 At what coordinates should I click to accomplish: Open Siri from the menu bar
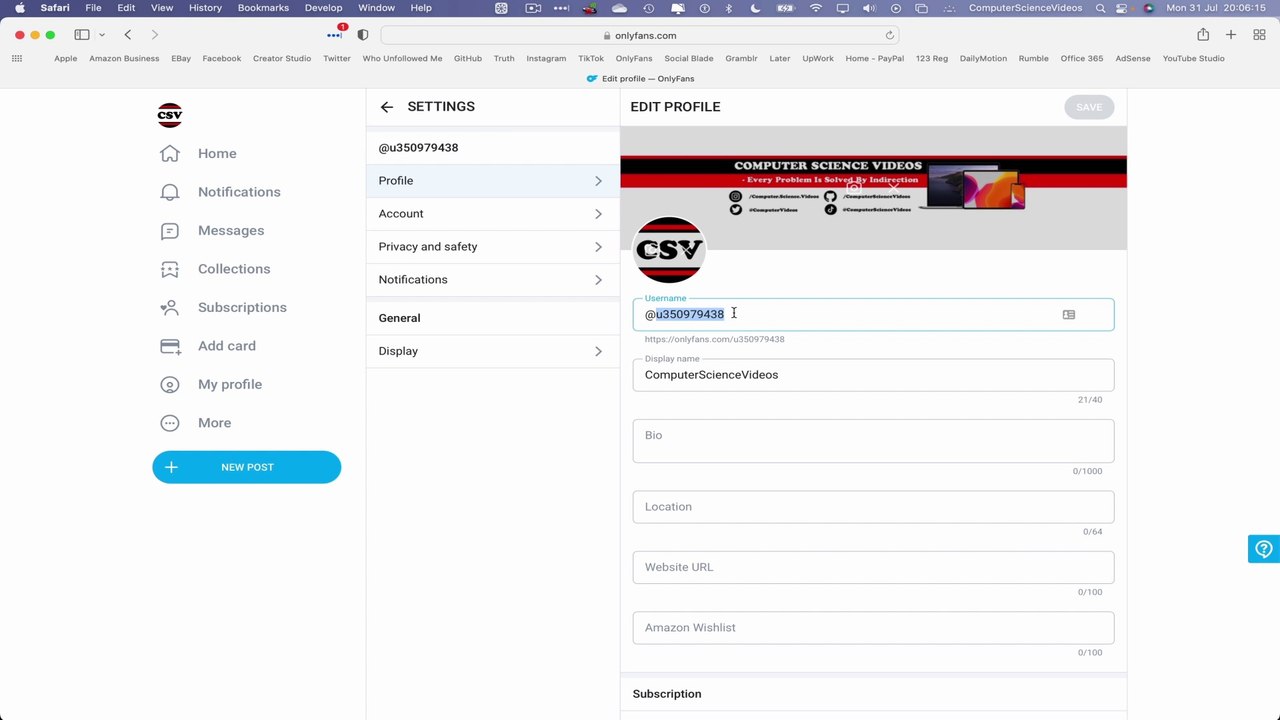click(1148, 8)
